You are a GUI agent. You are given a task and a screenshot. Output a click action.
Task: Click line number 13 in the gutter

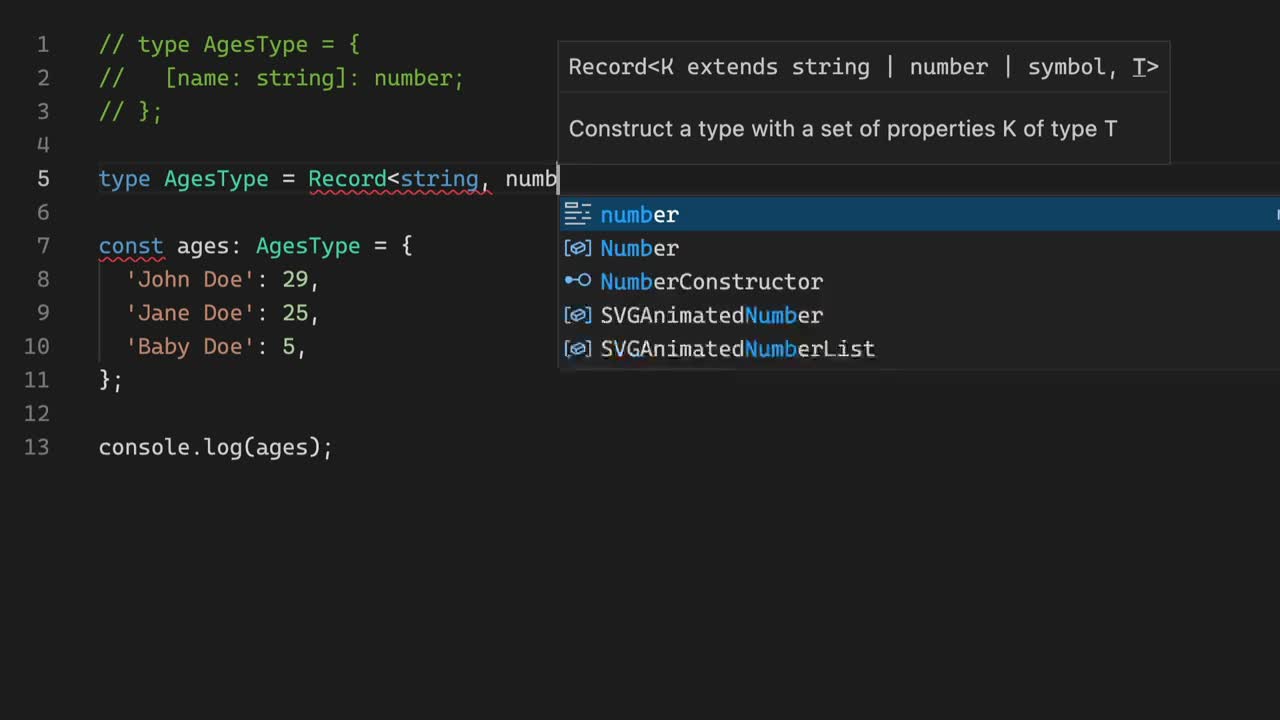click(x=37, y=447)
